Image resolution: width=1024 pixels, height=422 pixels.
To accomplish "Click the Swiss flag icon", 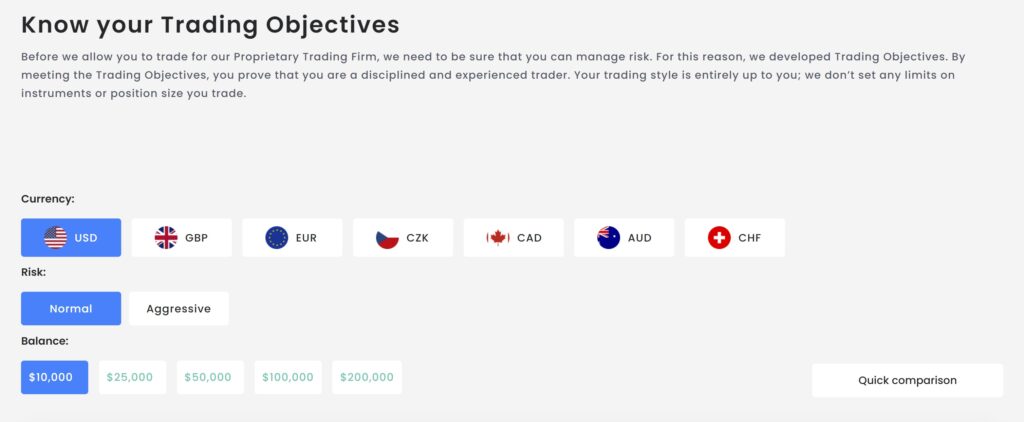I will [719, 238].
